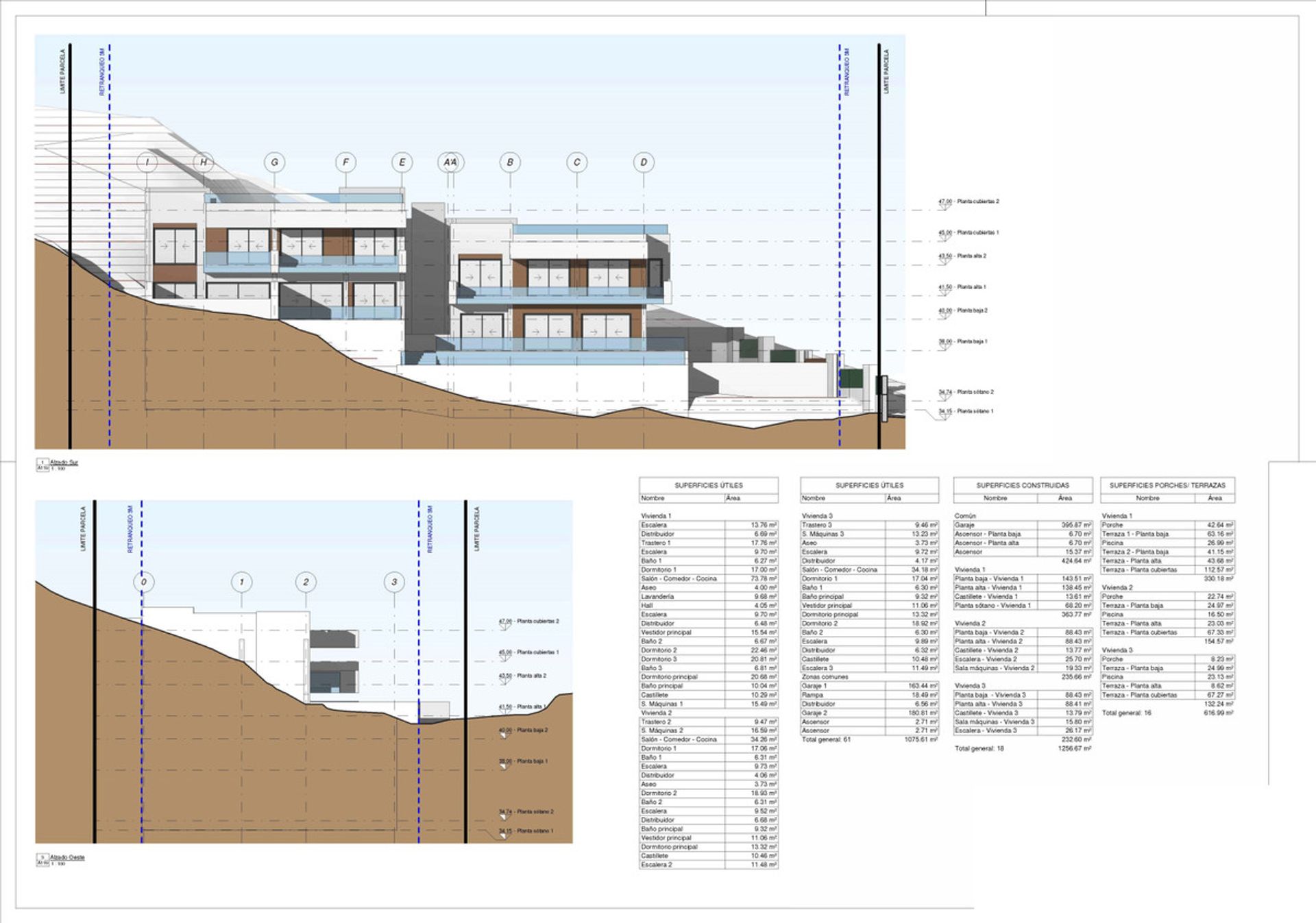Click the '1075.61 m²' total value
The width and height of the screenshot is (1316, 923).
921,739
